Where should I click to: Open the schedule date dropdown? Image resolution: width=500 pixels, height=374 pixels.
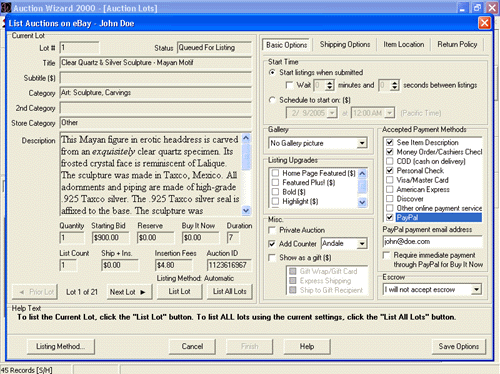[332, 113]
